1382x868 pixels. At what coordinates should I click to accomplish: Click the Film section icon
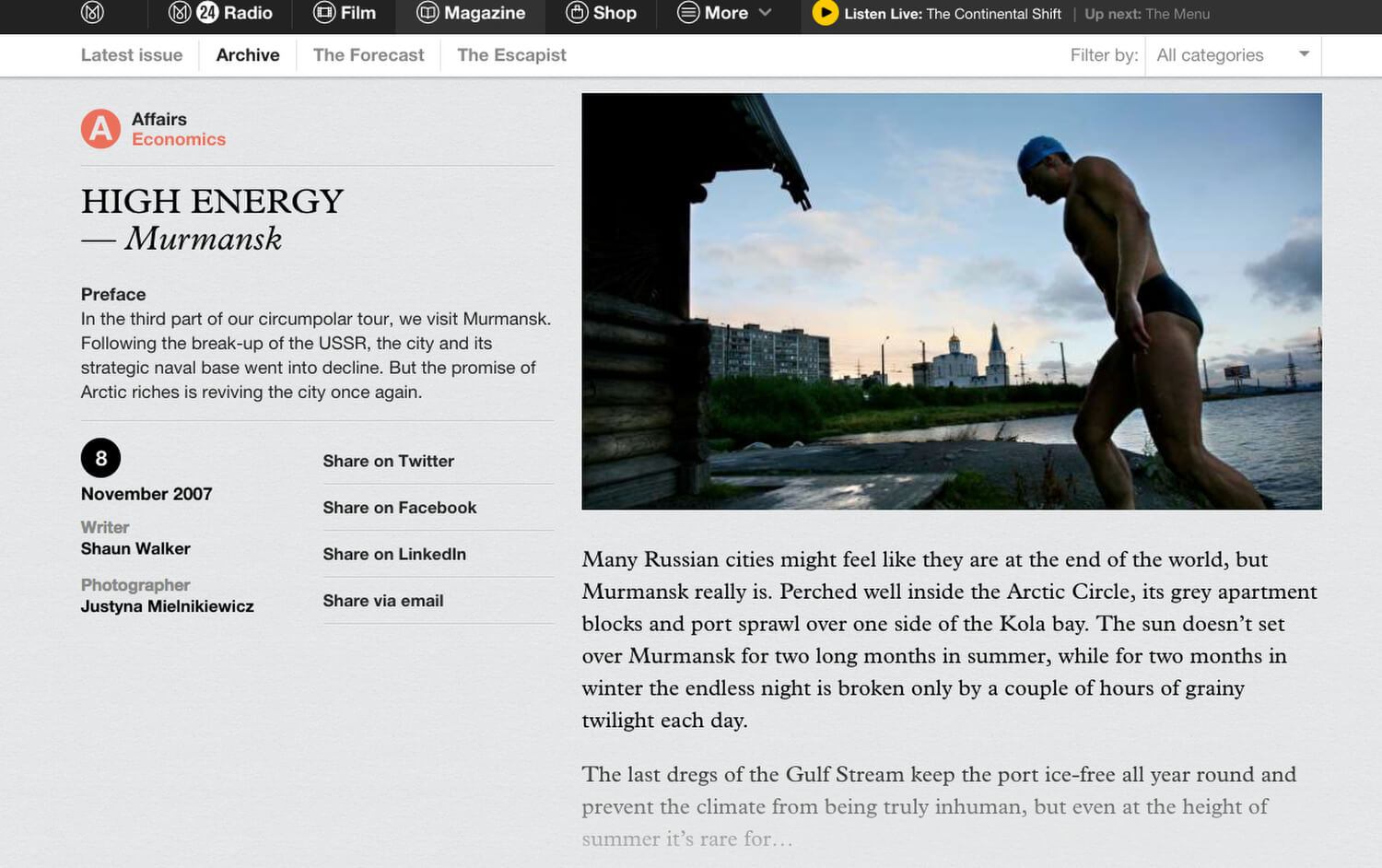click(324, 13)
